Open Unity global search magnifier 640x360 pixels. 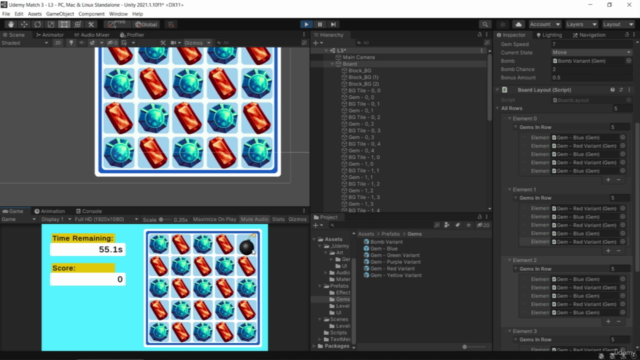[484, 24]
